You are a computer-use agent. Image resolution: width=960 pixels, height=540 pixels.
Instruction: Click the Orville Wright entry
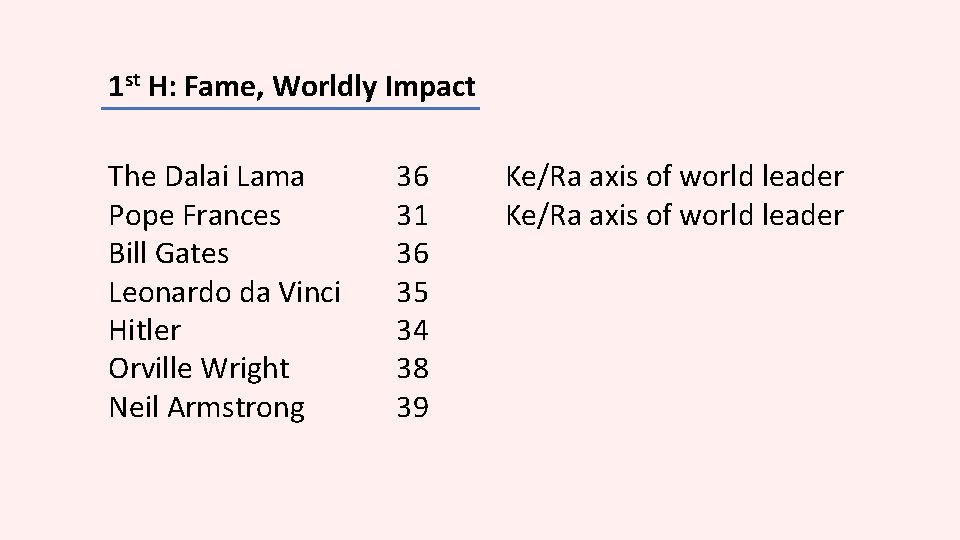pyautogui.click(x=198, y=369)
